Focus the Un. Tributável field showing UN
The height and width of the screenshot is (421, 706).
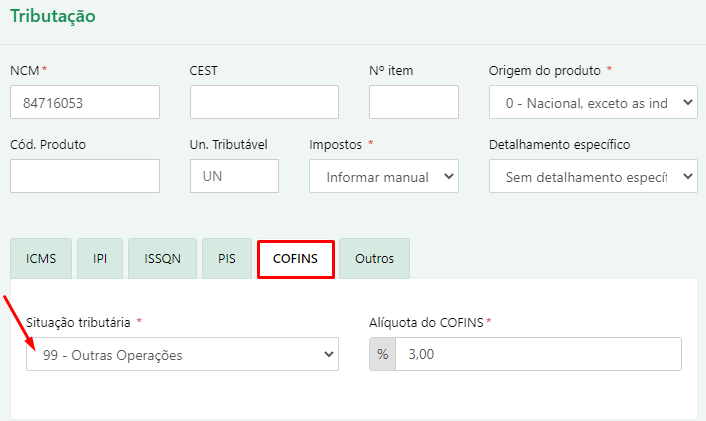tap(234, 176)
